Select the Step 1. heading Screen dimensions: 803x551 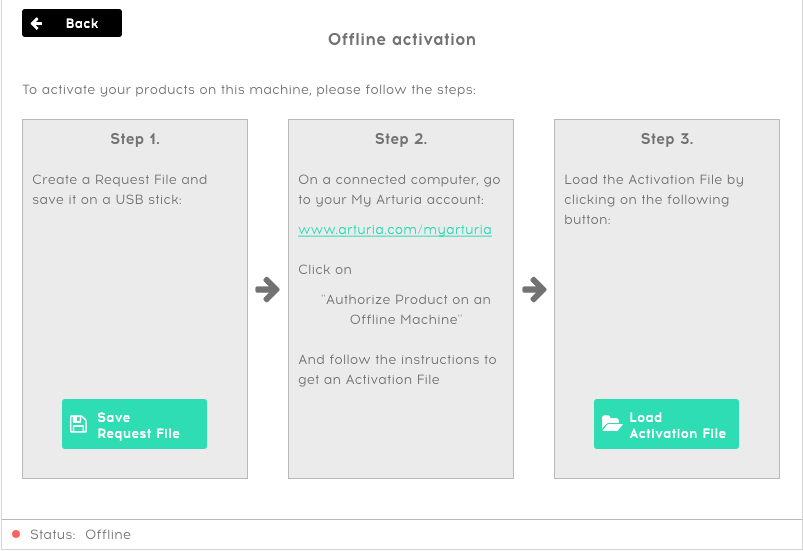pyautogui.click(x=135, y=139)
